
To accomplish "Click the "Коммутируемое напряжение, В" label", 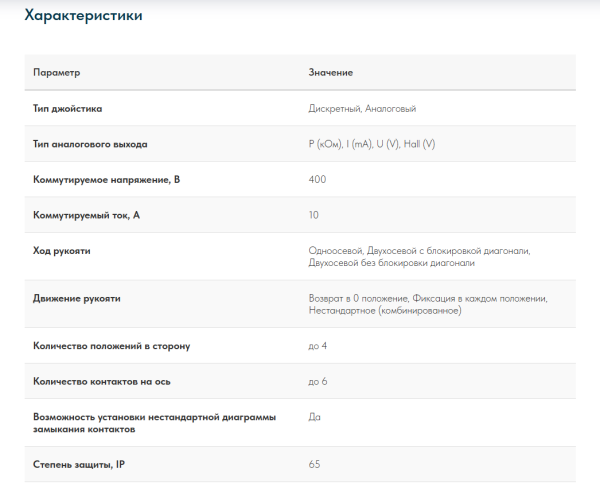I will (x=106, y=179).
